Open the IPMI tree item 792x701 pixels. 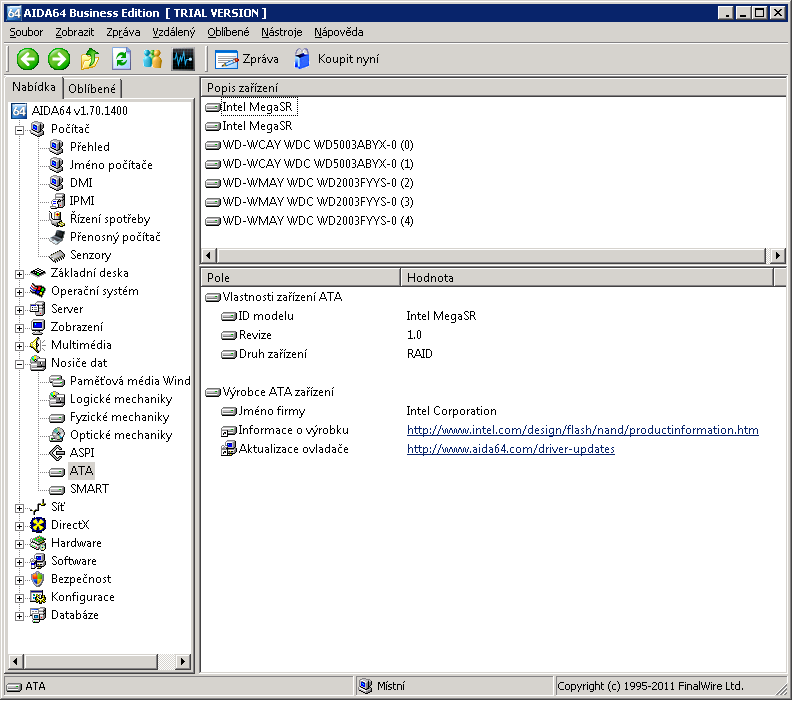(82, 201)
